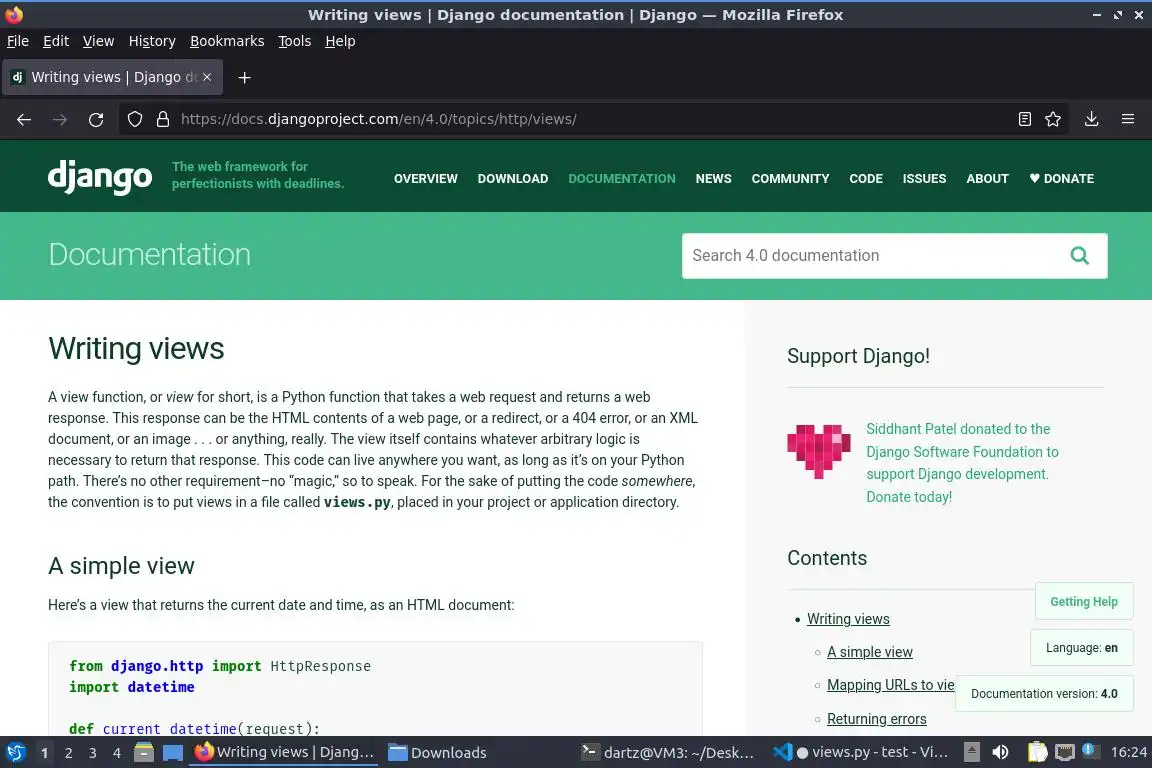Go back to the previous page

click(24, 119)
